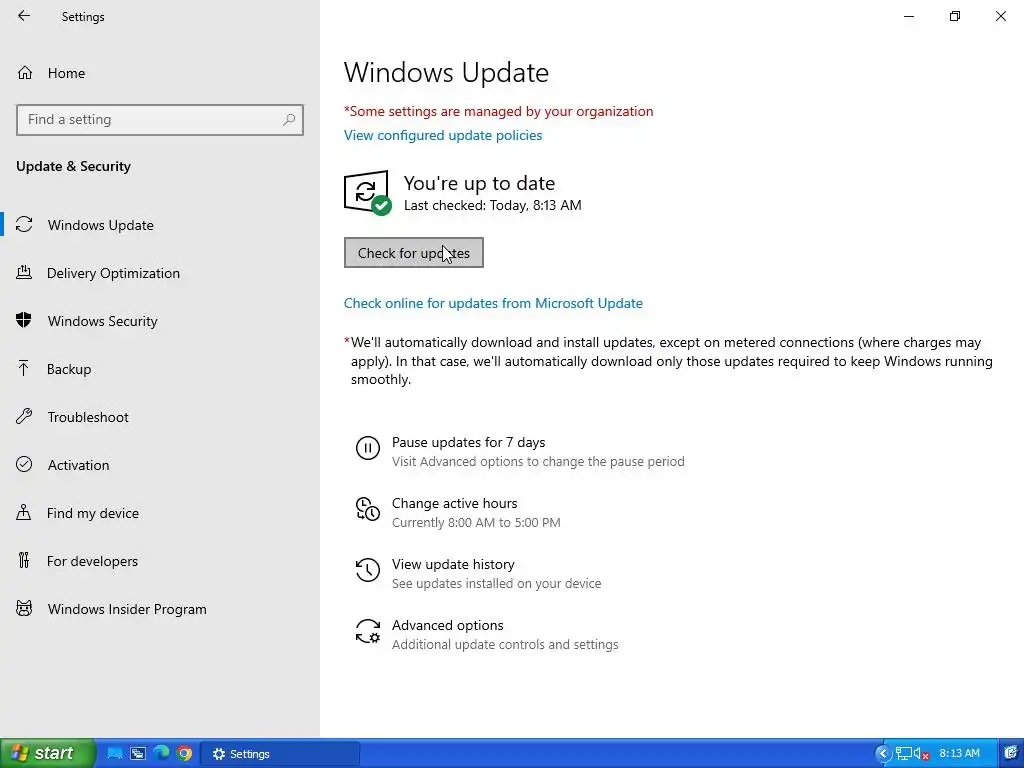Click 'Additional update controls and settings' text

(505, 645)
